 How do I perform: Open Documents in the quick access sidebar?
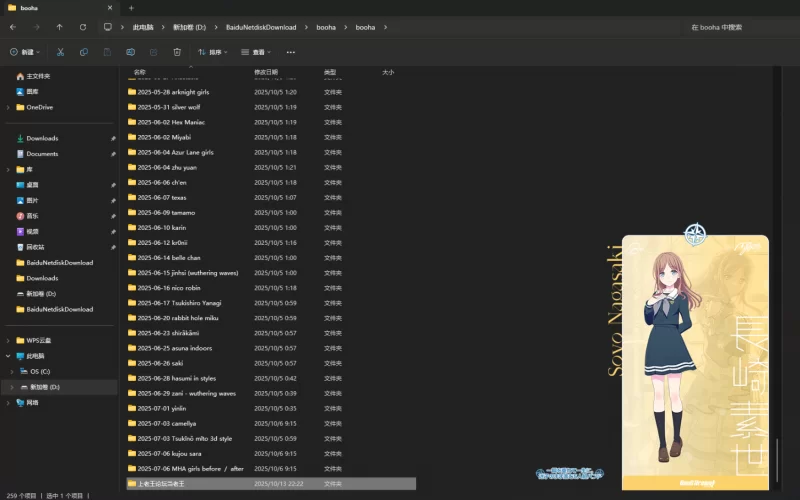[x=42, y=154]
